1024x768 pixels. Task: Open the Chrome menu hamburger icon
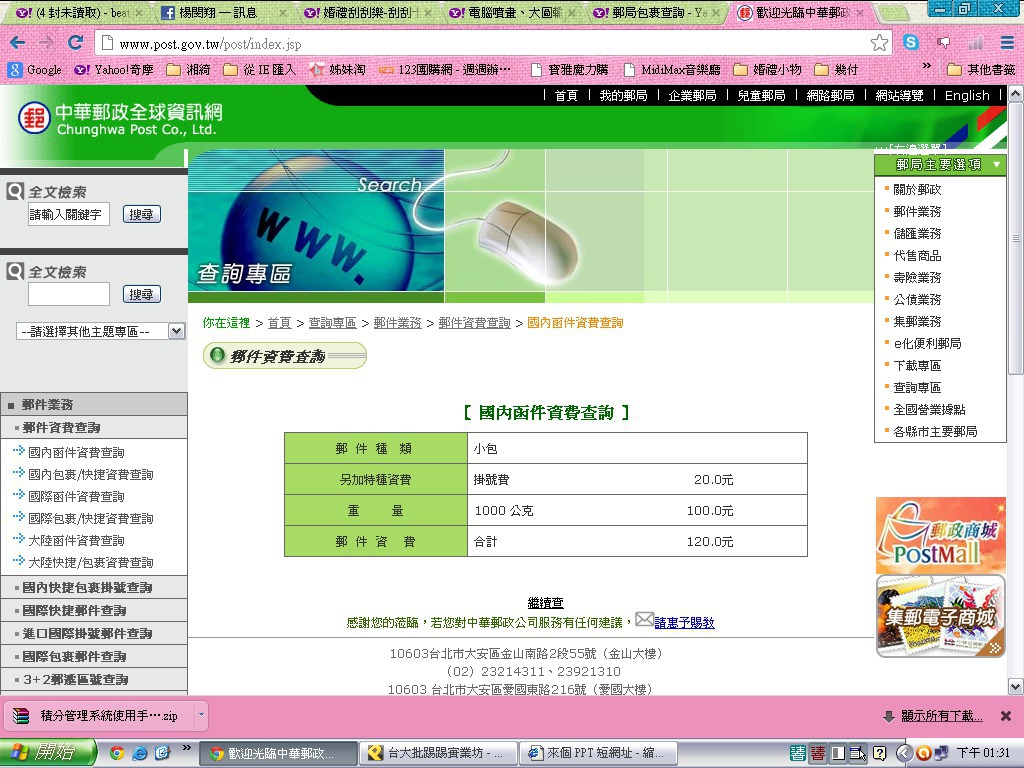[x=1007, y=43]
